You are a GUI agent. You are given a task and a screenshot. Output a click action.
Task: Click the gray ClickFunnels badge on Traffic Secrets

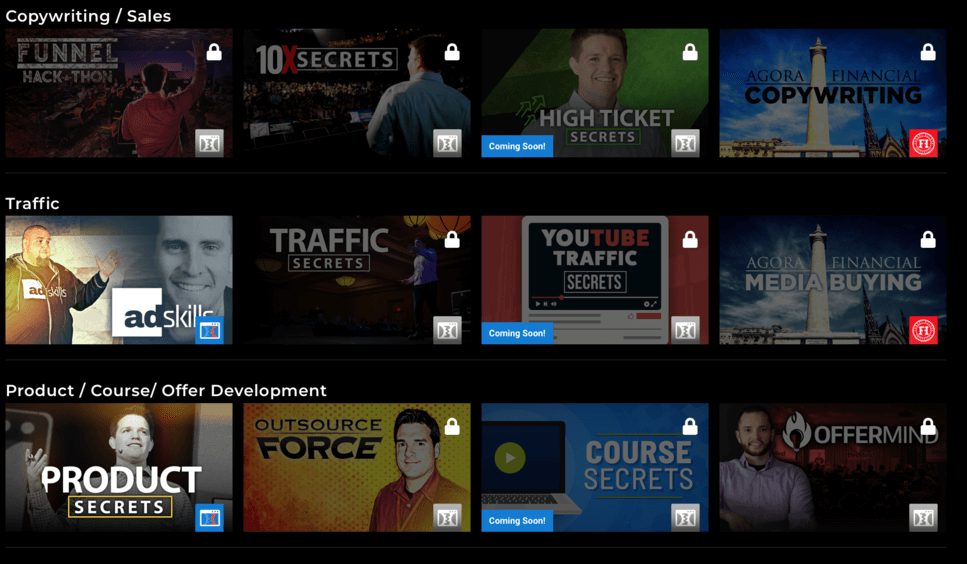click(447, 331)
